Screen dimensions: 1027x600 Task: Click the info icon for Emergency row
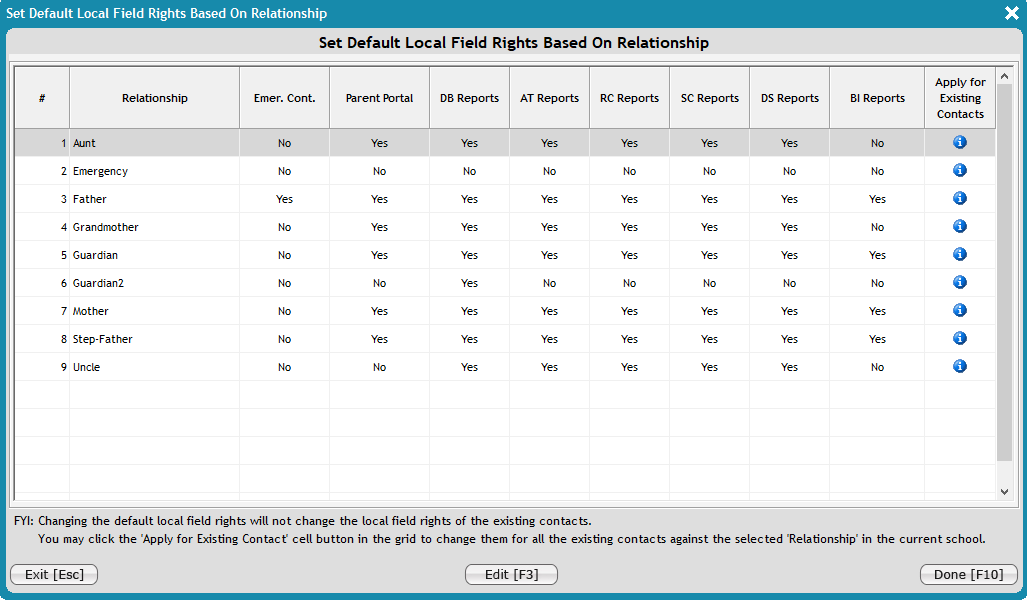(x=960, y=170)
